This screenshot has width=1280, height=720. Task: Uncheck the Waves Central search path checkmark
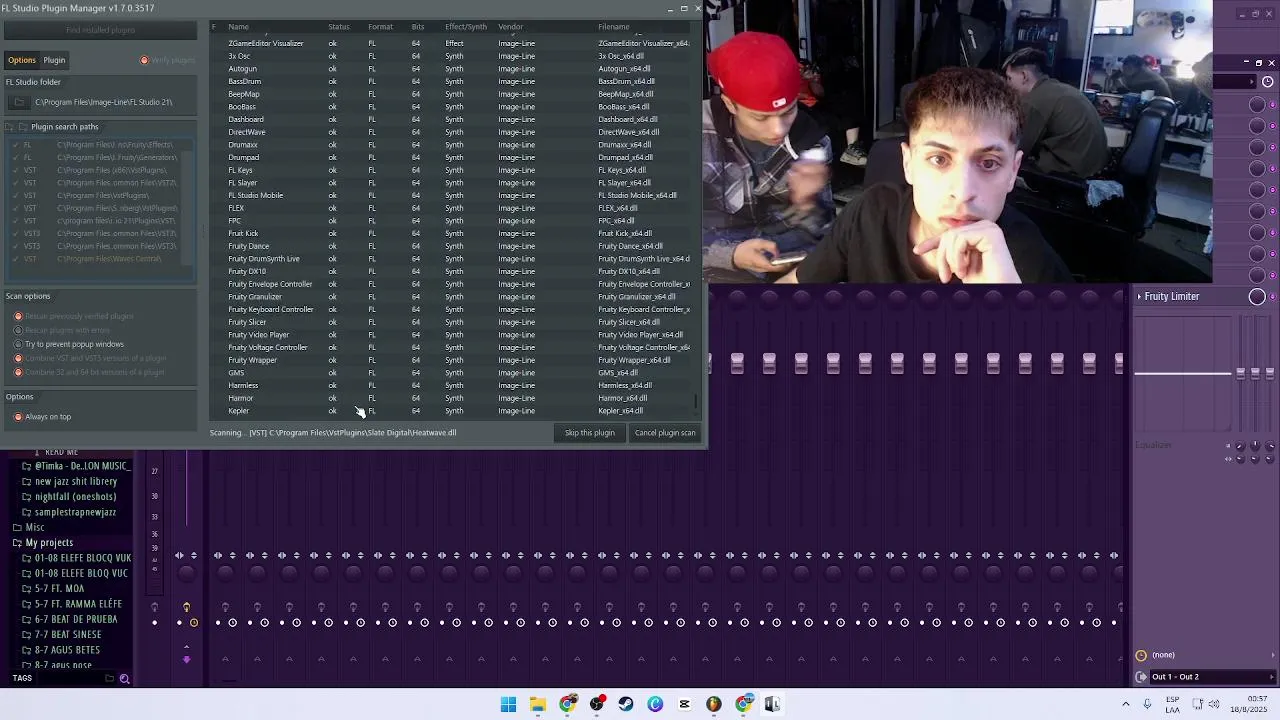[x=15, y=259]
